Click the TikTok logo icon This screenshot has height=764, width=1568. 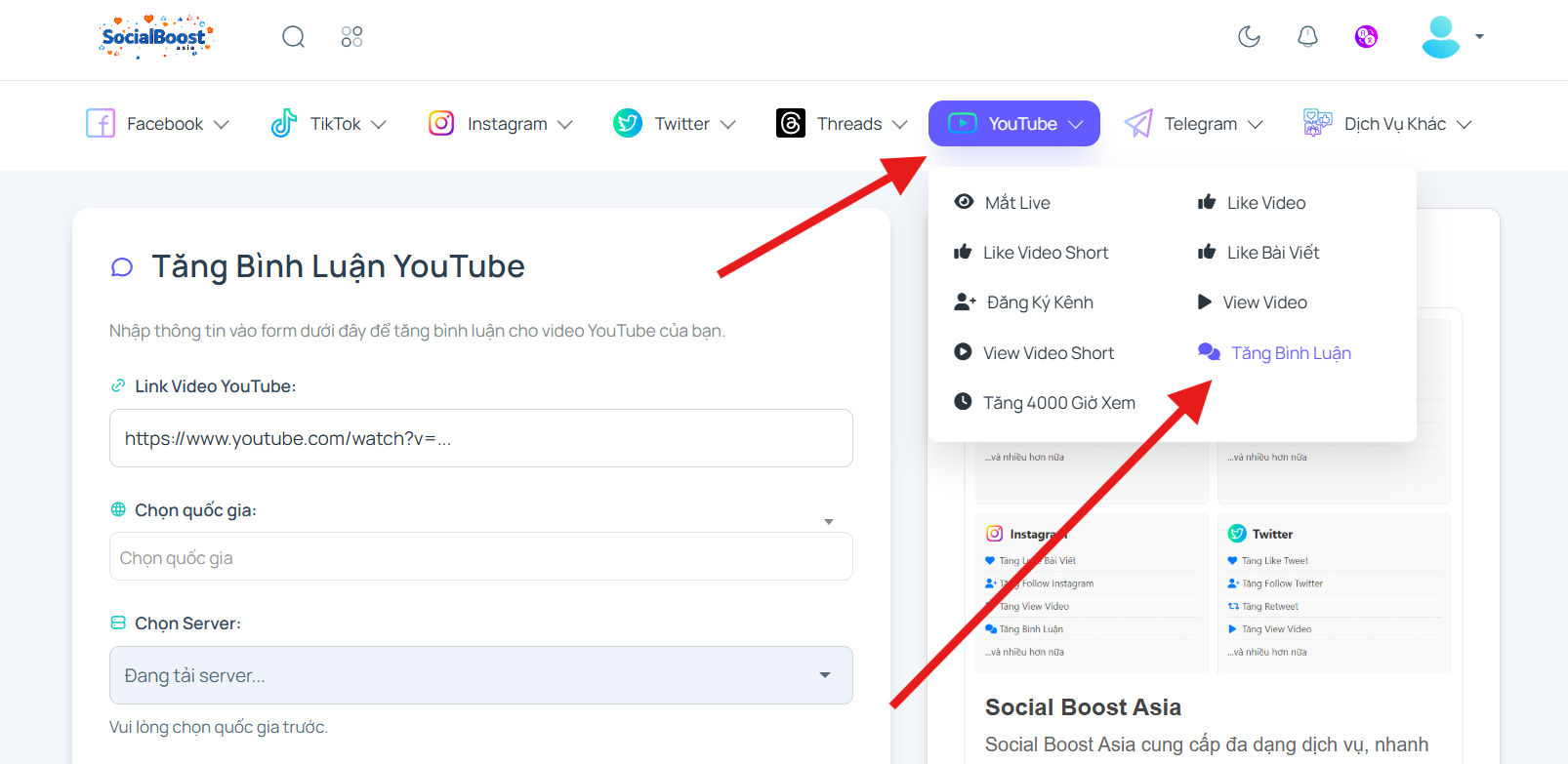(x=283, y=123)
